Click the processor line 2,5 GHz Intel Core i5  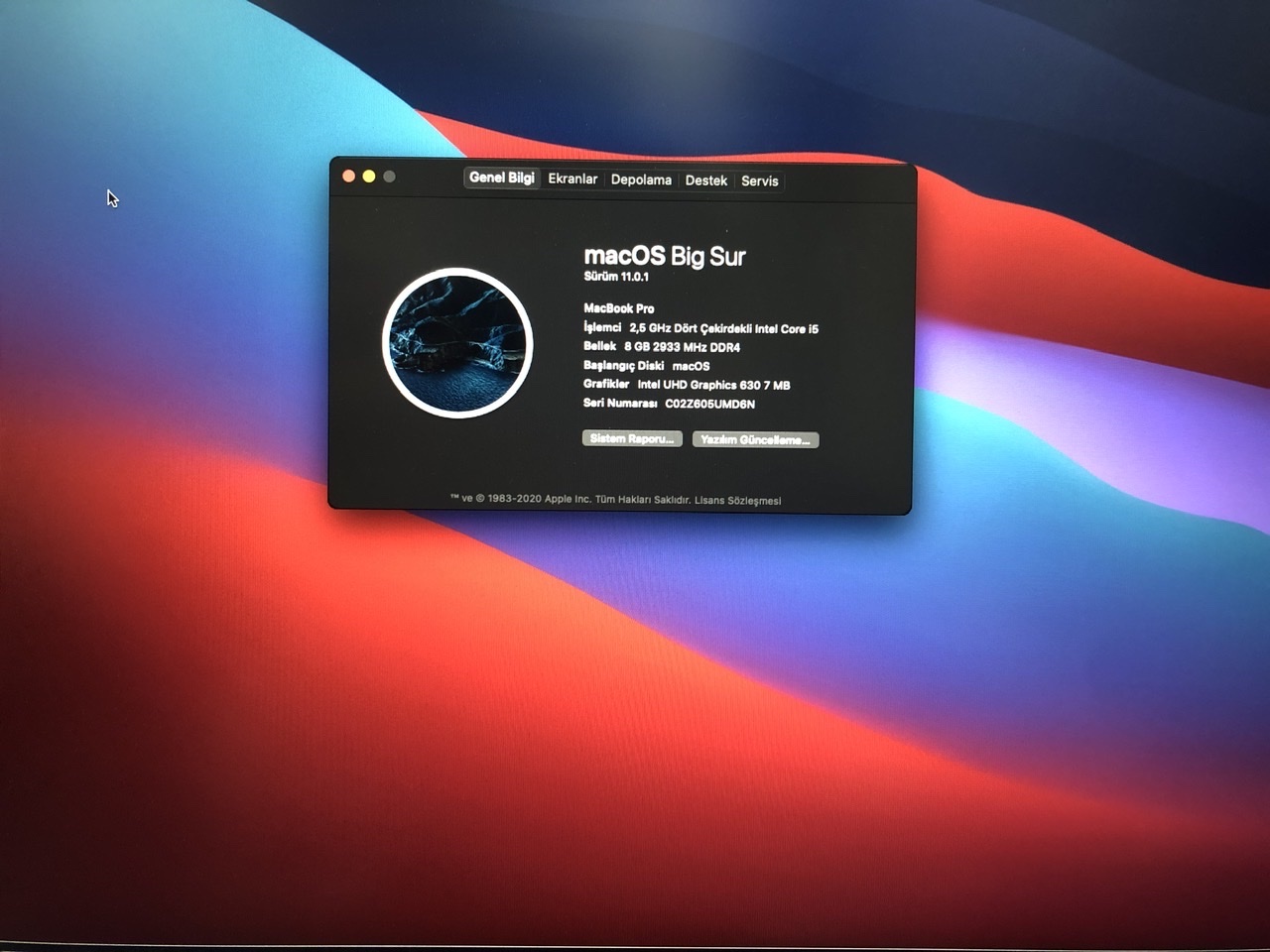point(723,328)
